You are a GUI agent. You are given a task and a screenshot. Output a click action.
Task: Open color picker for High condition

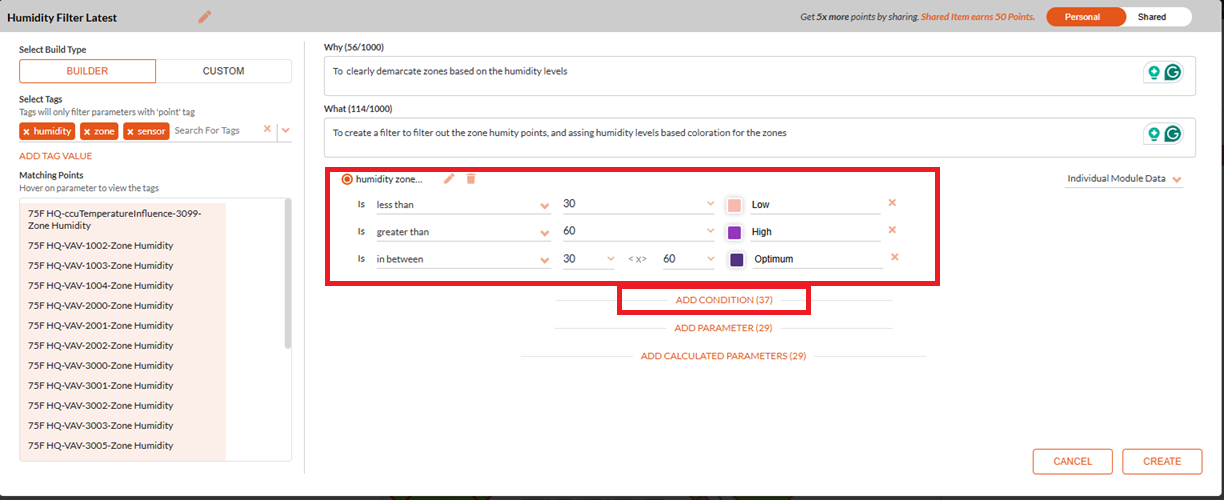click(x=734, y=232)
